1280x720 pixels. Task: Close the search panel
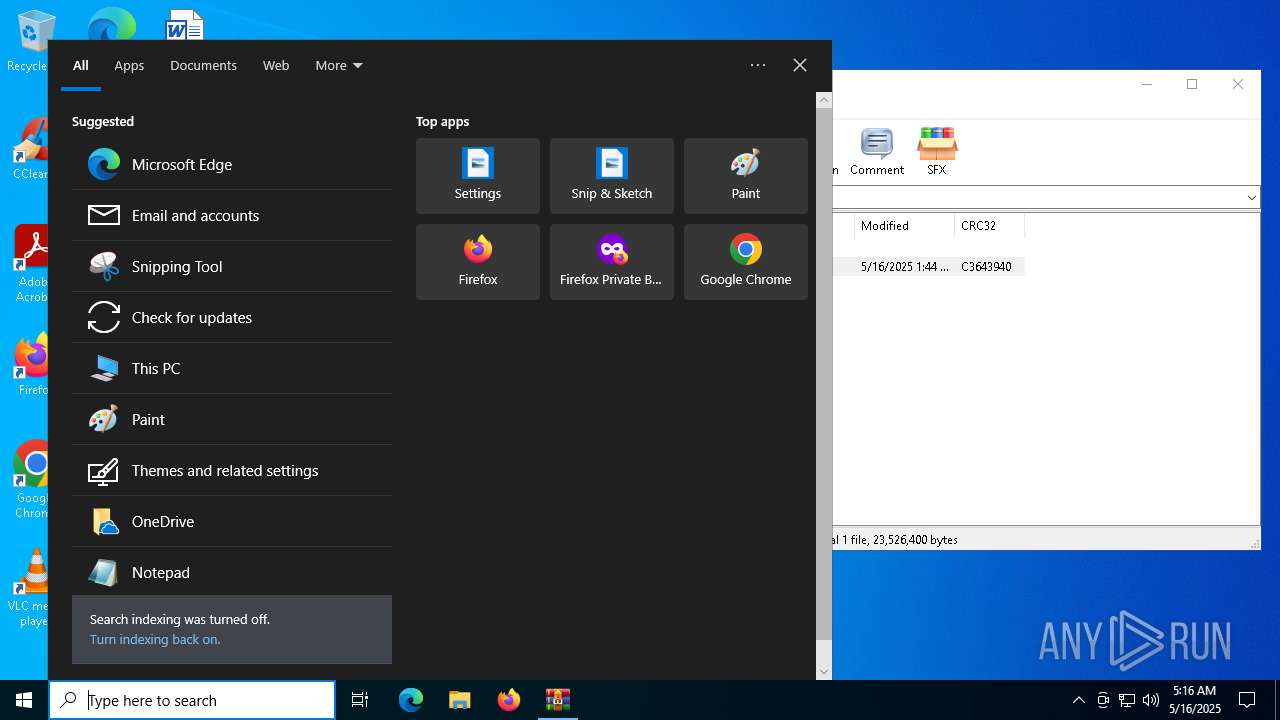(x=800, y=65)
